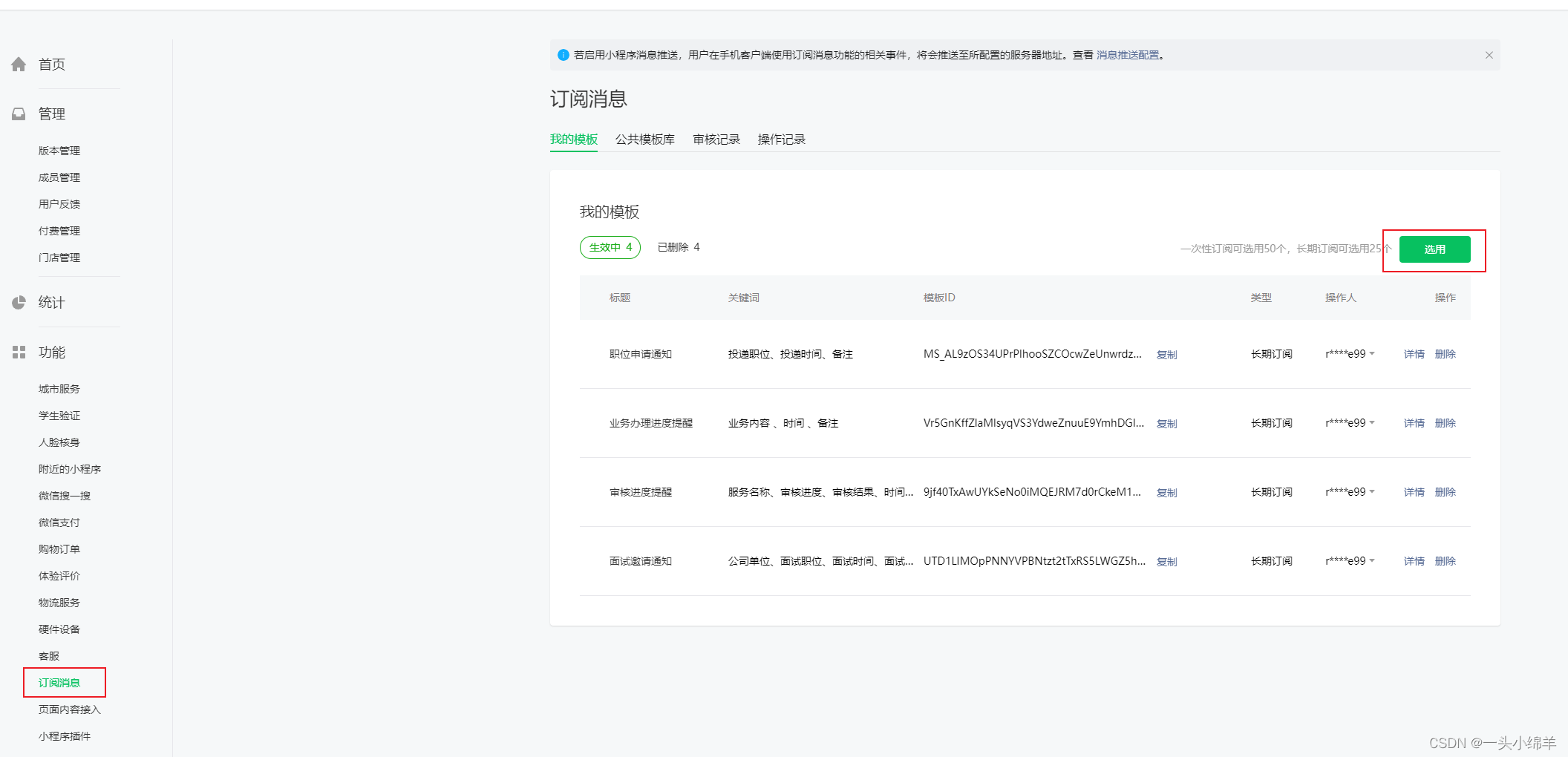Viewport: 1568px width, 757px height.
Task: Click the 审核进度提醒 title cell
Action: [641, 492]
